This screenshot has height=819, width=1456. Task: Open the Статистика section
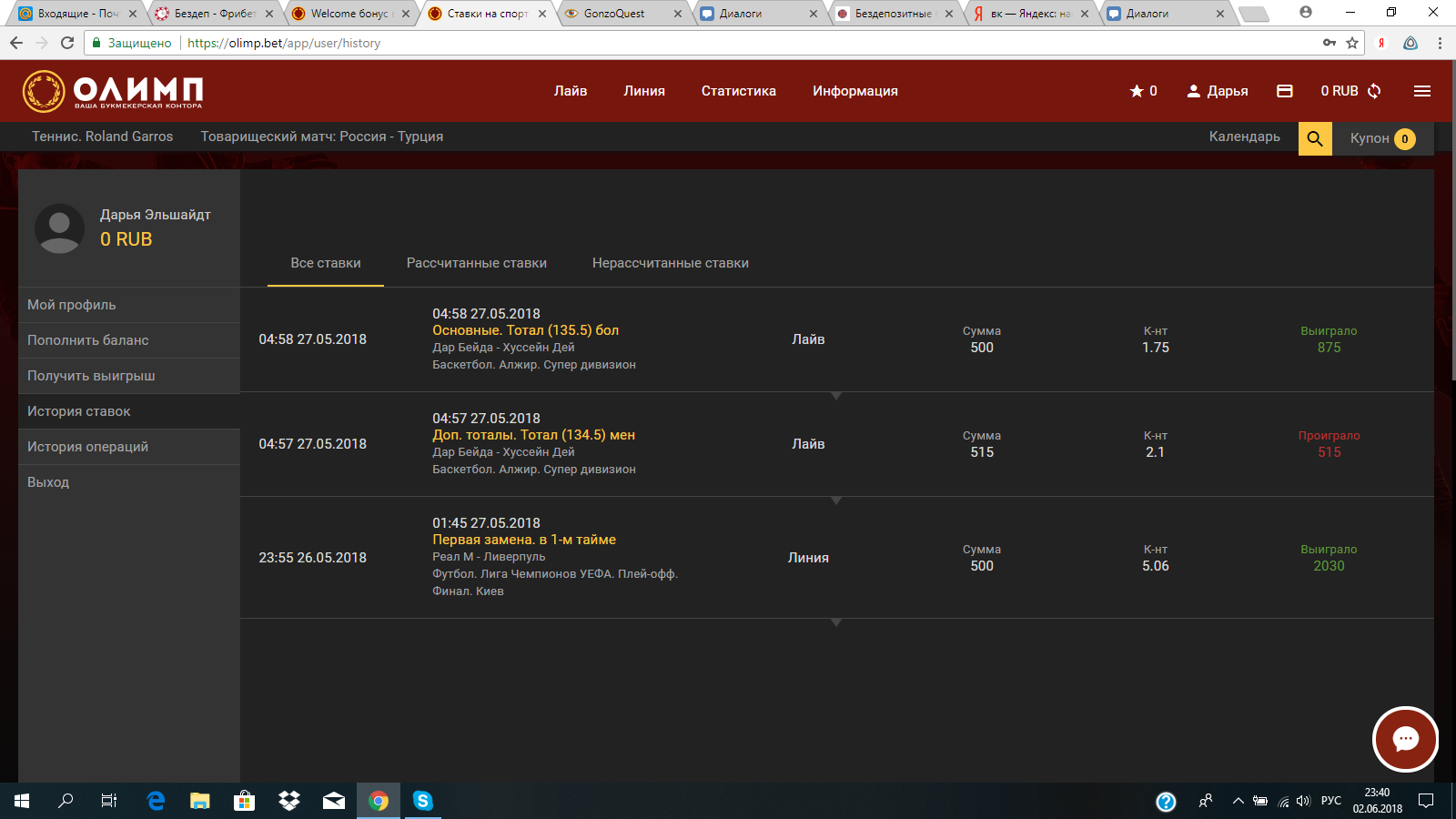[739, 91]
